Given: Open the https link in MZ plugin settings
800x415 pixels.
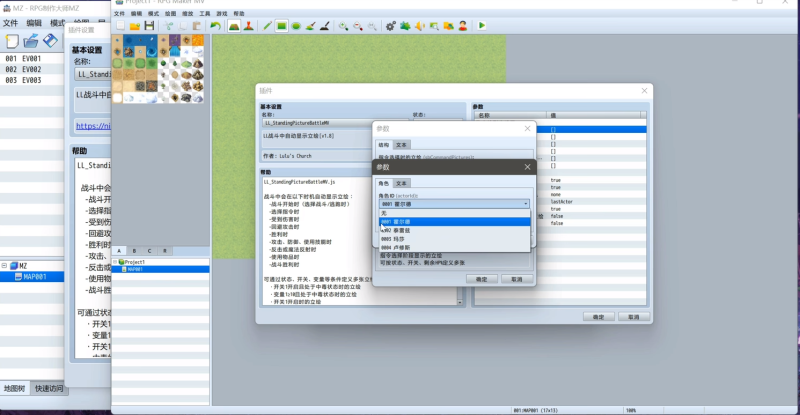Looking at the screenshot, I should coord(93,126).
